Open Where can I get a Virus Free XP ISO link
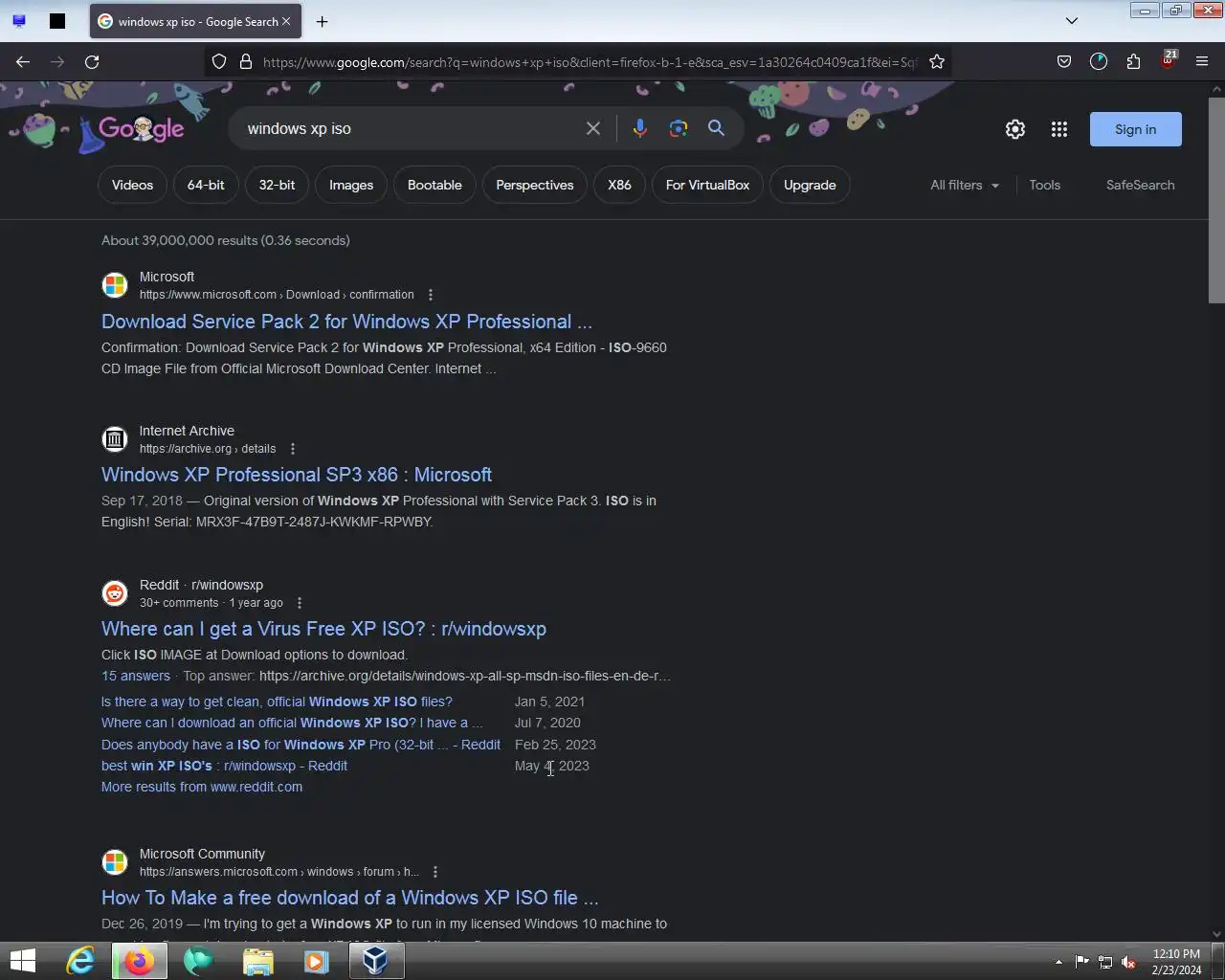The height and width of the screenshot is (980, 1225). [x=323, y=629]
